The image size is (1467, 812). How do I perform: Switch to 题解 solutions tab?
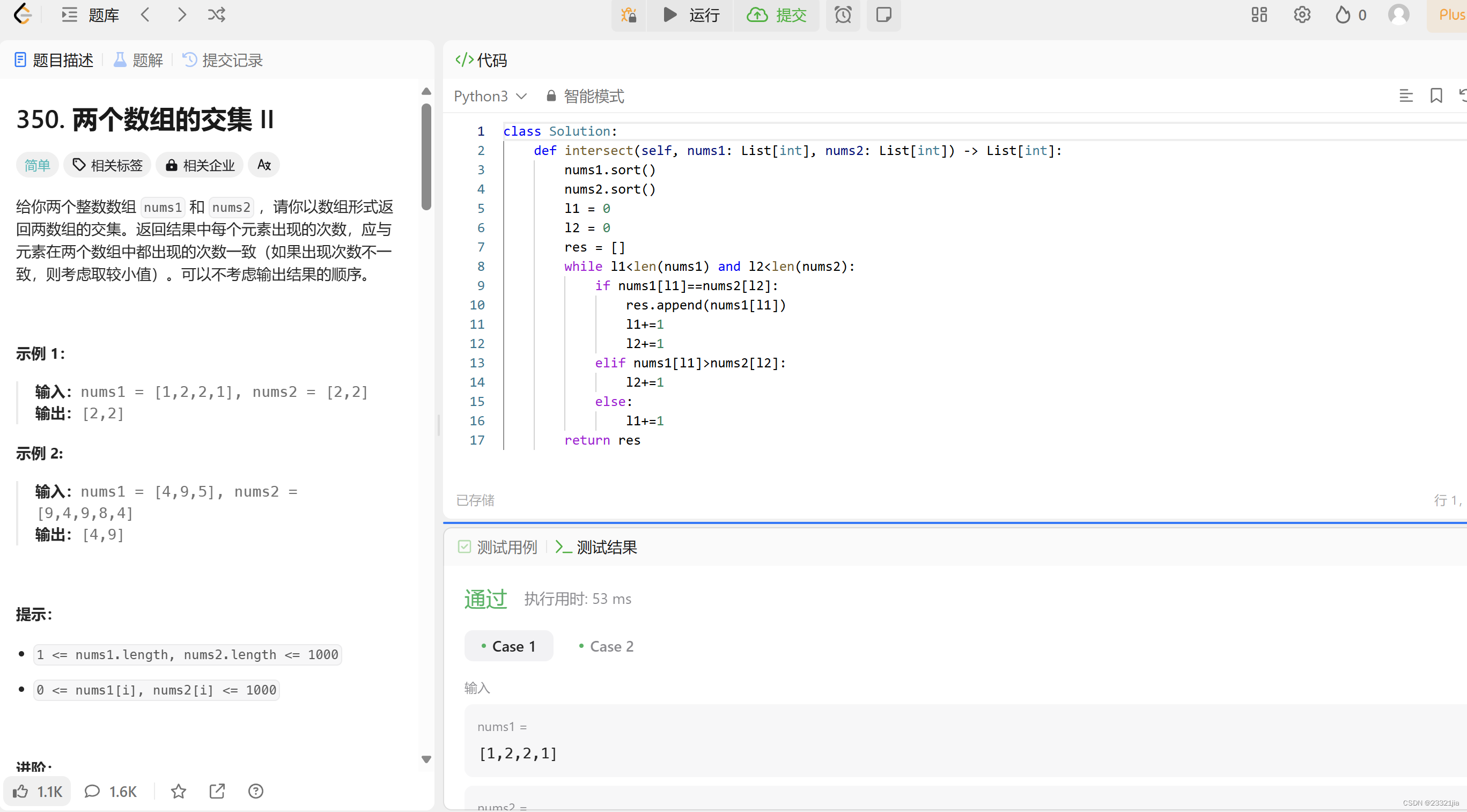(138, 60)
